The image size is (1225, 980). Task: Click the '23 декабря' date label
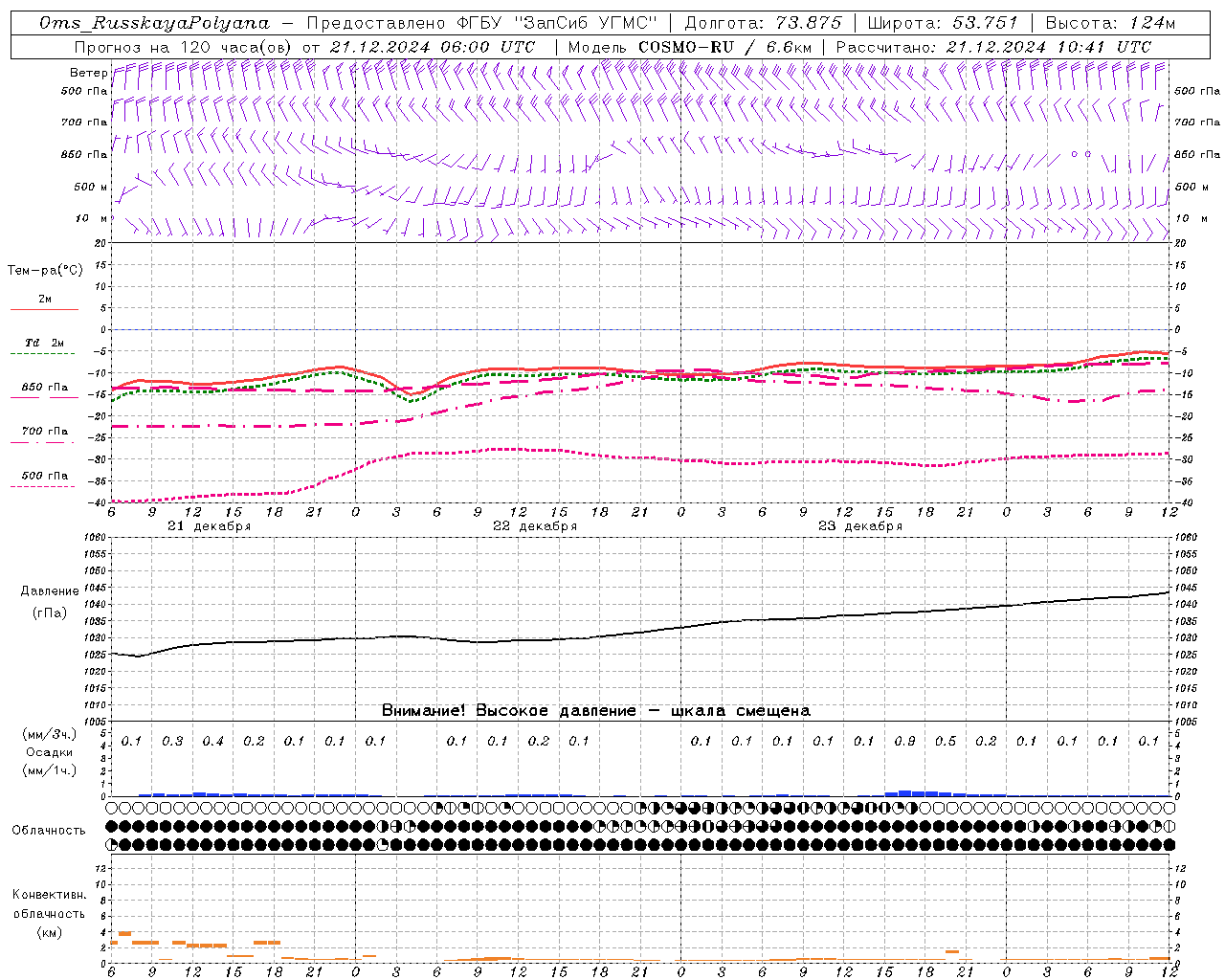click(860, 526)
